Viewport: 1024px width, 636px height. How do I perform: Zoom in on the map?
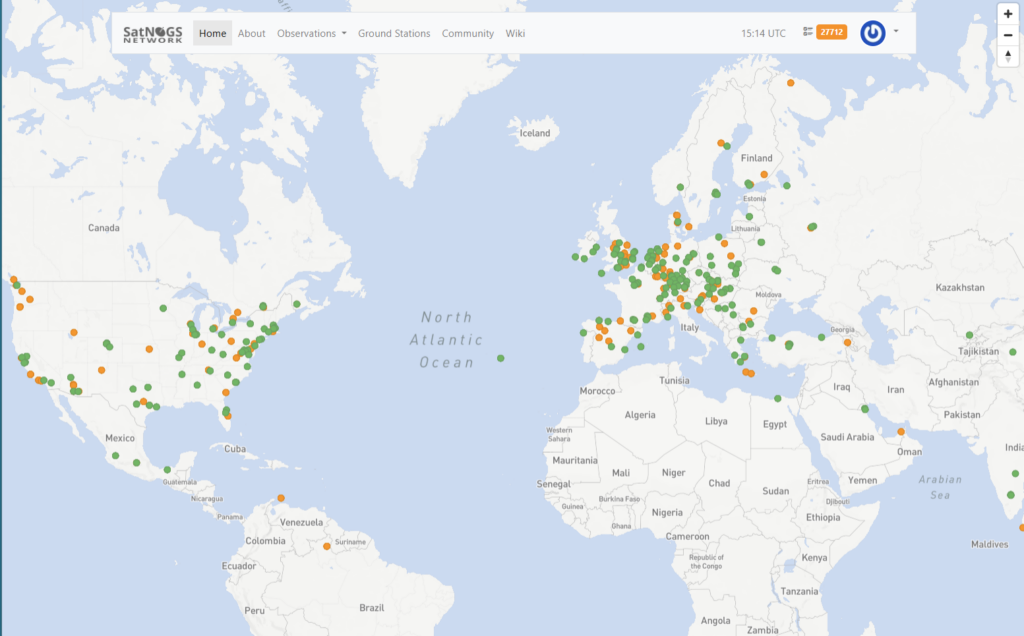1008,13
